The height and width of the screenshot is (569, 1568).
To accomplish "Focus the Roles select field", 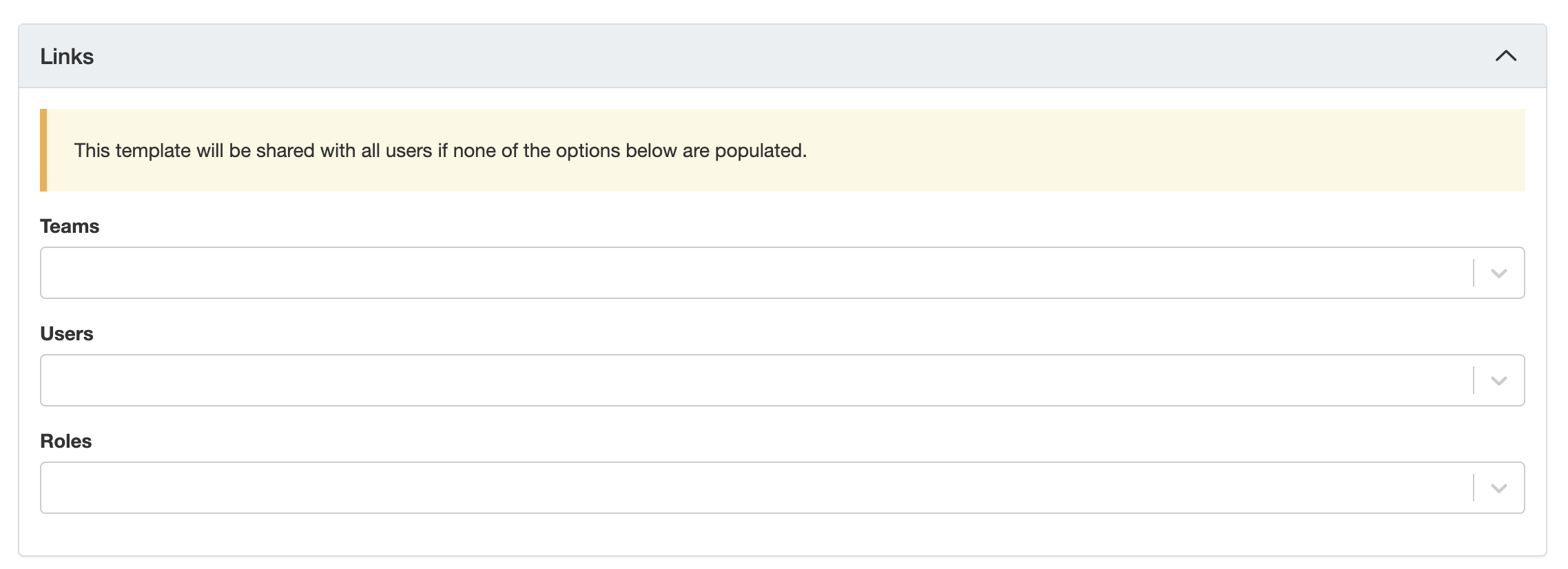I will pyautogui.click(x=782, y=488).
